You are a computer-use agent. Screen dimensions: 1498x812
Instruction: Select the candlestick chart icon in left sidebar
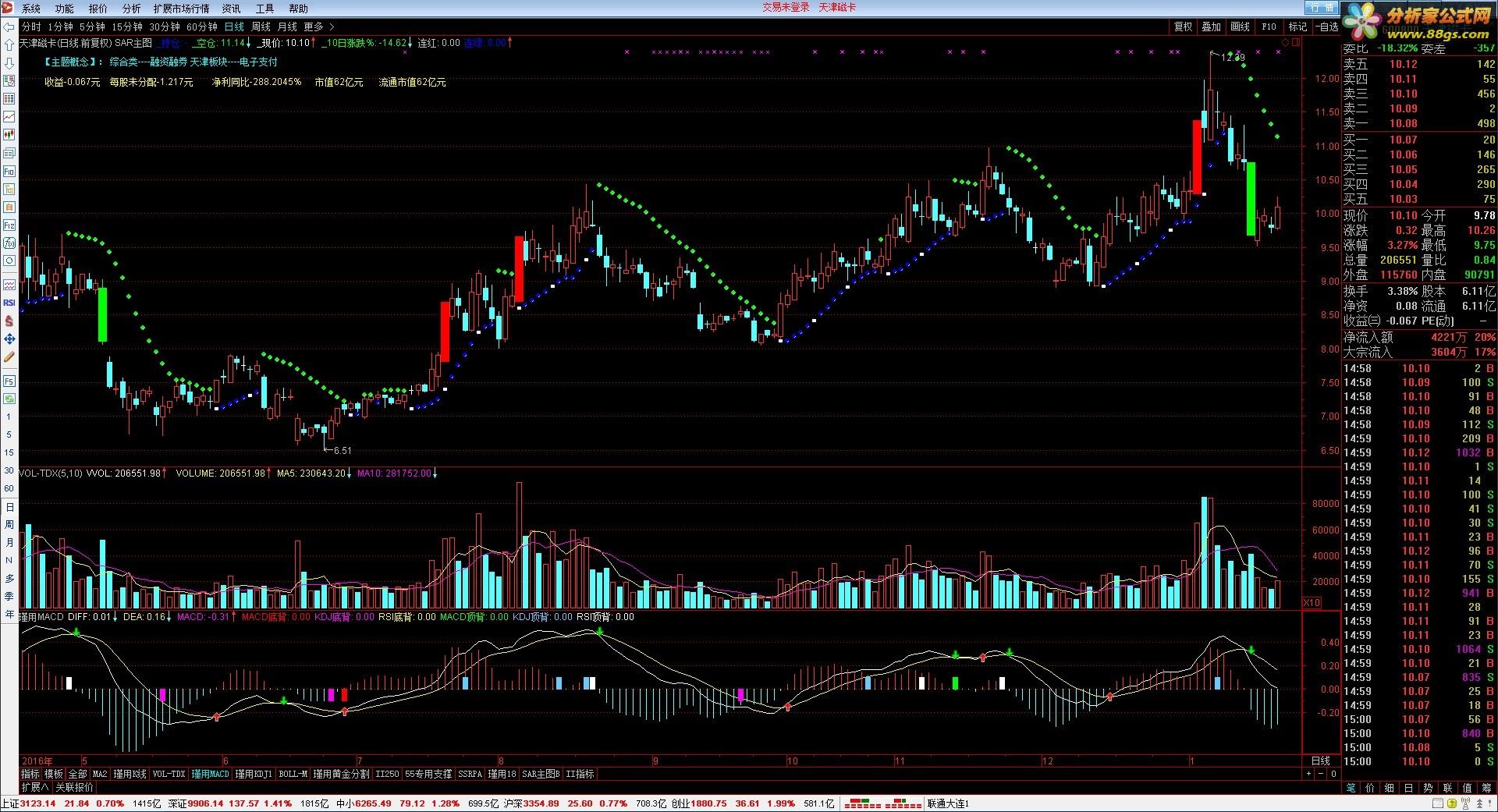pos(9,135)
